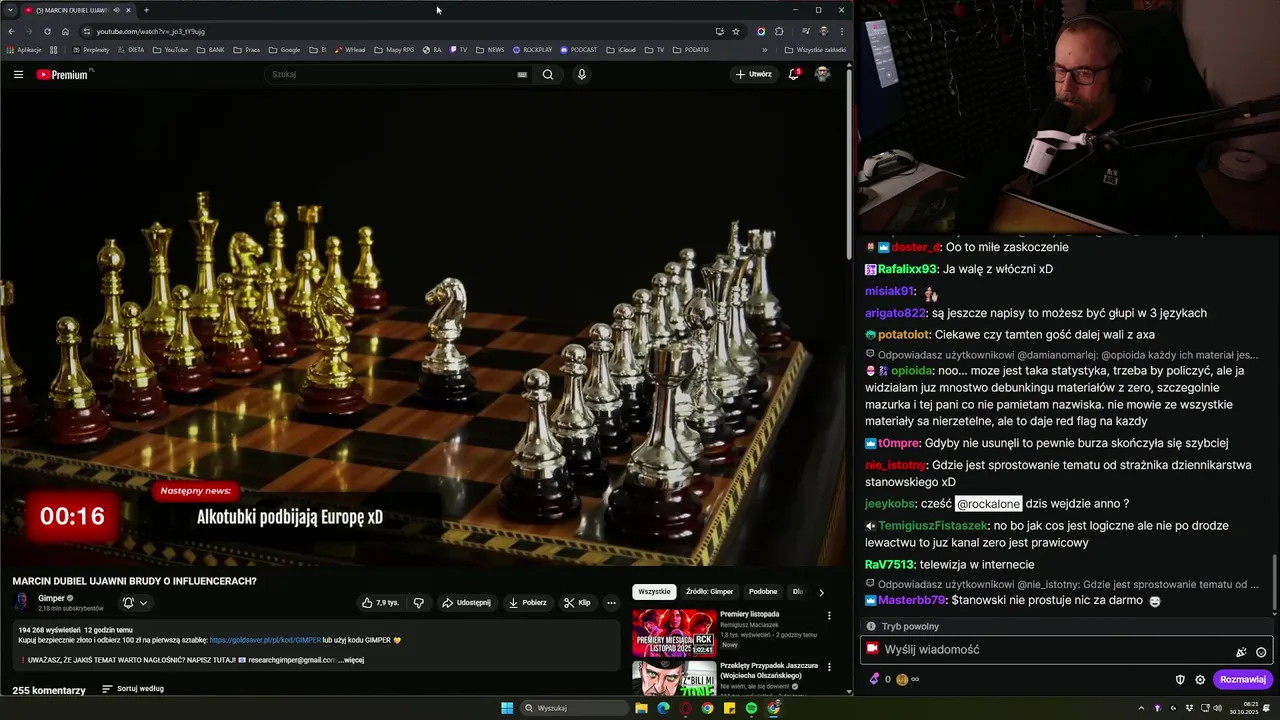Viewport: 1280px width, 720px height.
Task: Click Twitch moderator shield icon
Action: 1180,679
